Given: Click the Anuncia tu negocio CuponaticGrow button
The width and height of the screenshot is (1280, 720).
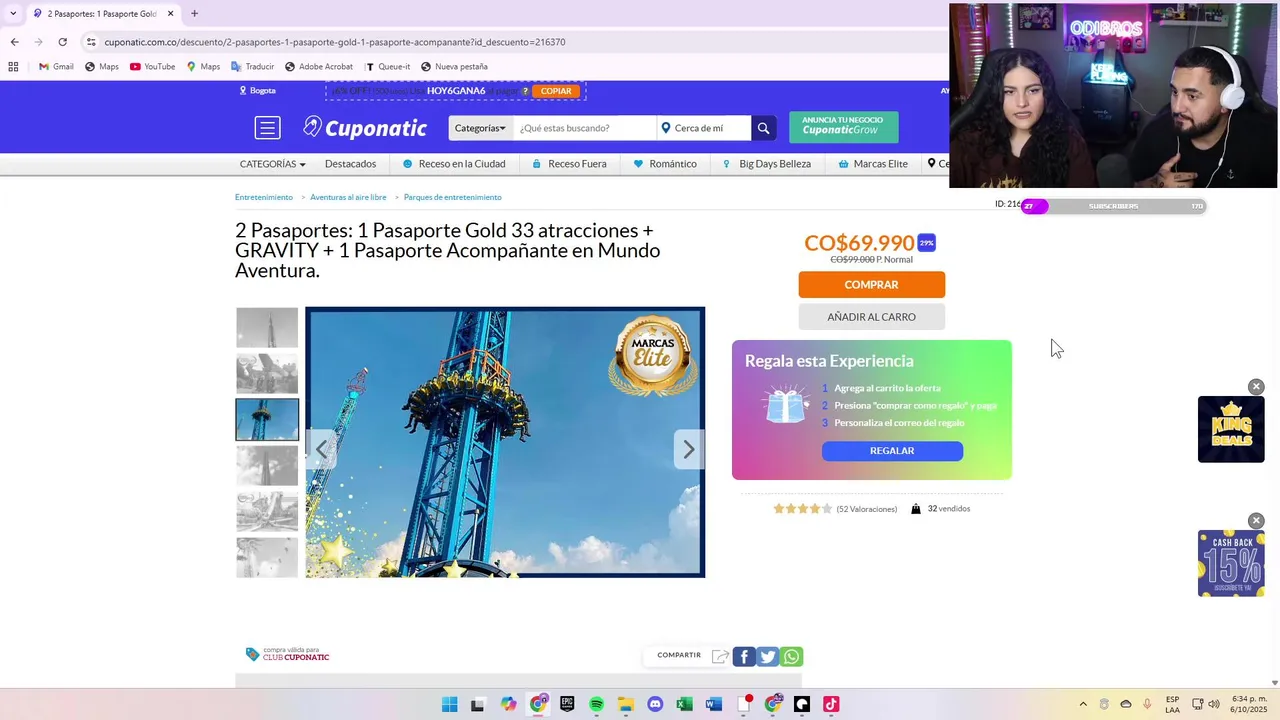Looking at the screenshot, I should (843, 126).
